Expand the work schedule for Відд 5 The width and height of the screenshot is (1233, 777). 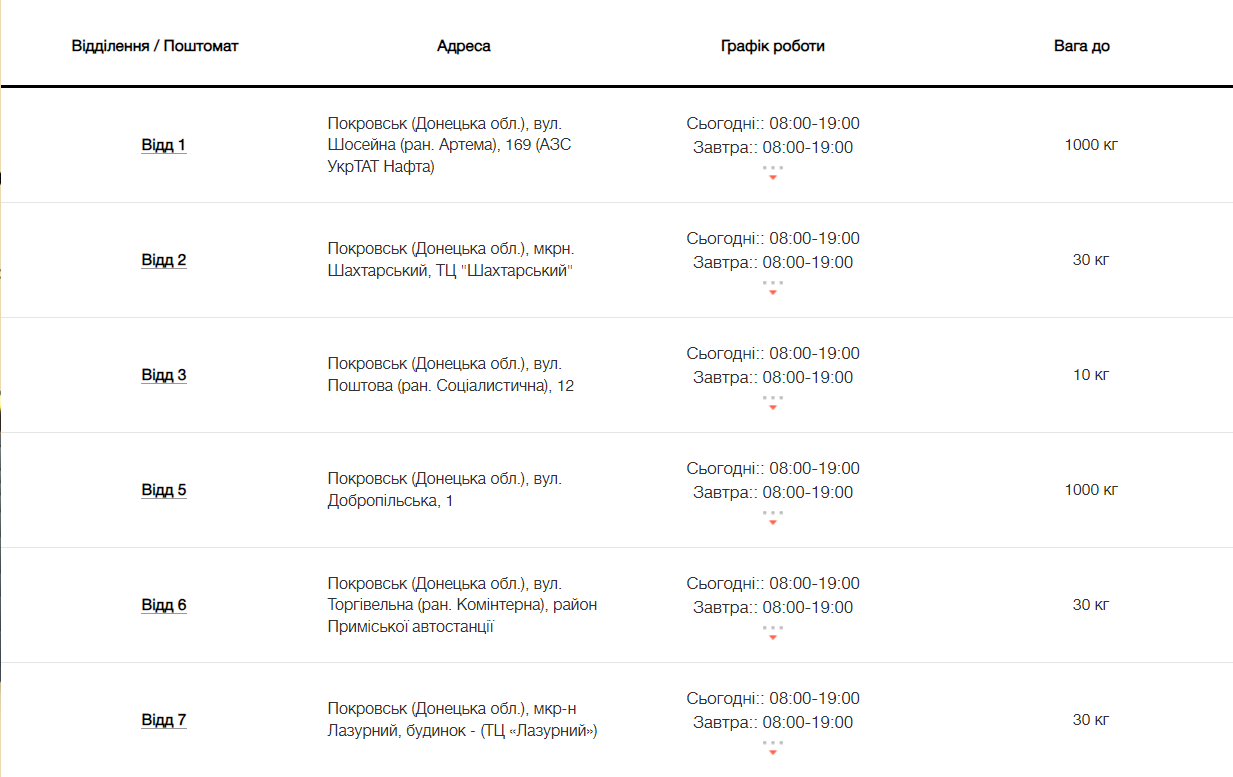(773, 517)
